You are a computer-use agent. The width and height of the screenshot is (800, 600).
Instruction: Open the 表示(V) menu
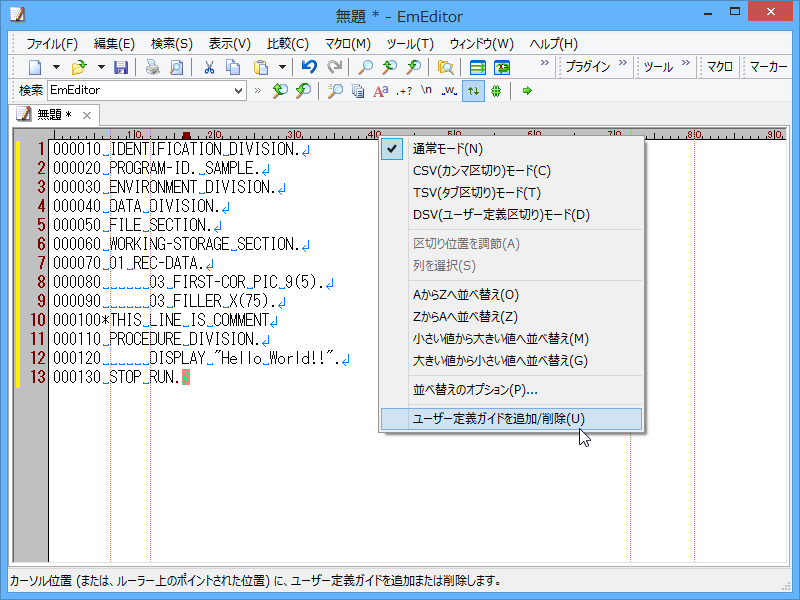click(x=230, y=44)
